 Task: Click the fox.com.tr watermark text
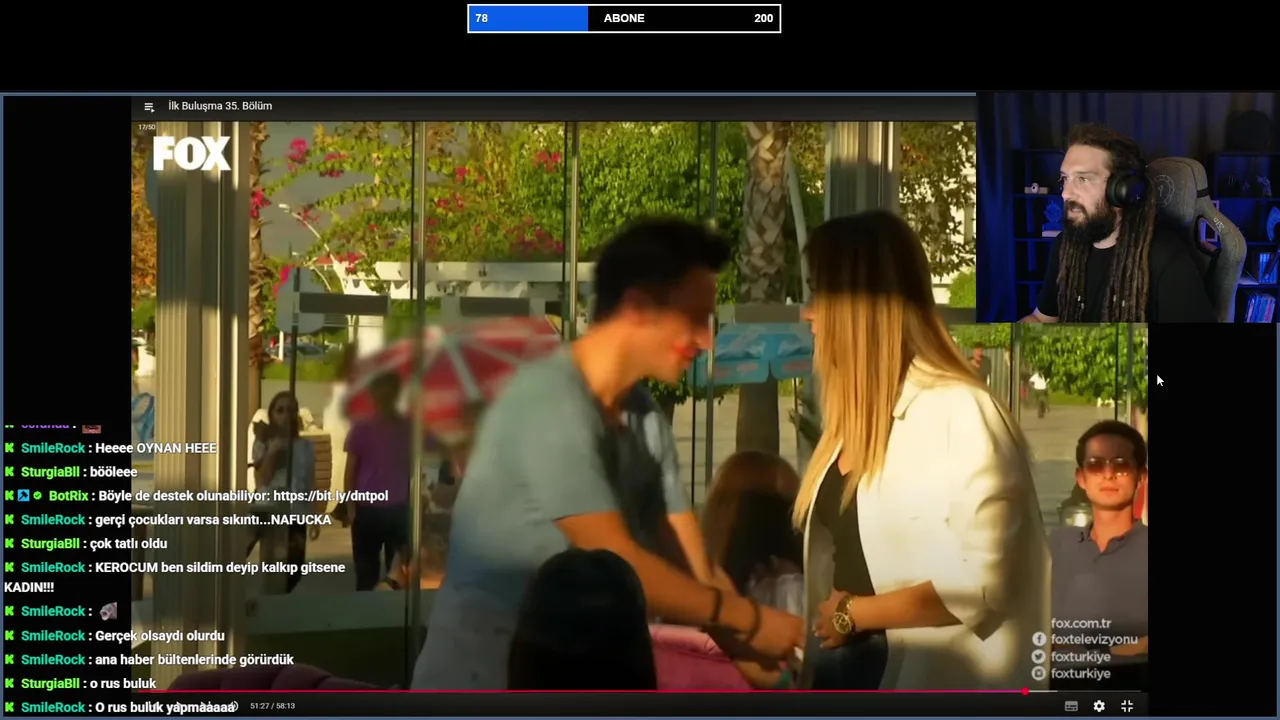[x=1081, y=623]
